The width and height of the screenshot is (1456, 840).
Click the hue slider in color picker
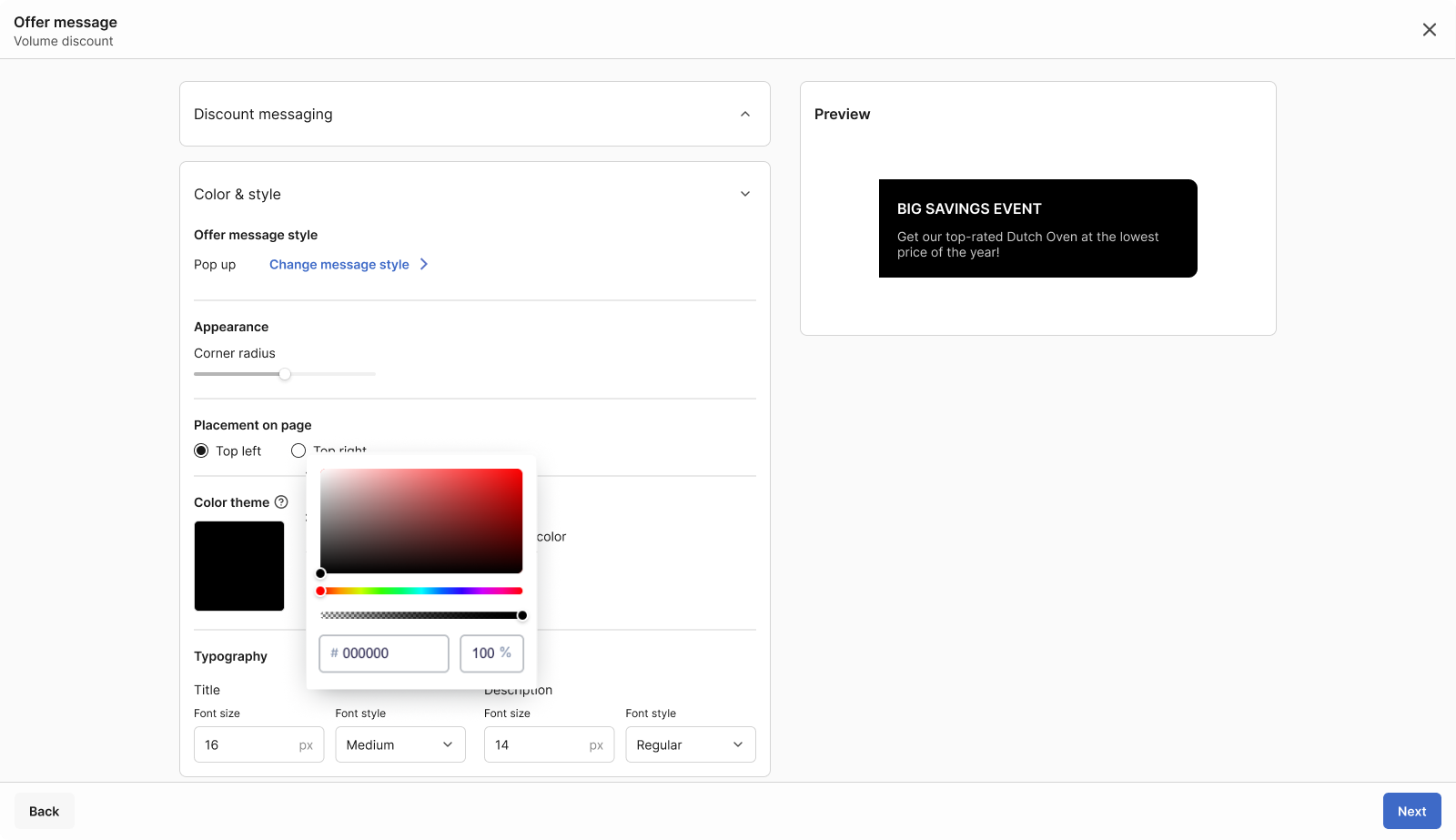click(x=421, y=592)
